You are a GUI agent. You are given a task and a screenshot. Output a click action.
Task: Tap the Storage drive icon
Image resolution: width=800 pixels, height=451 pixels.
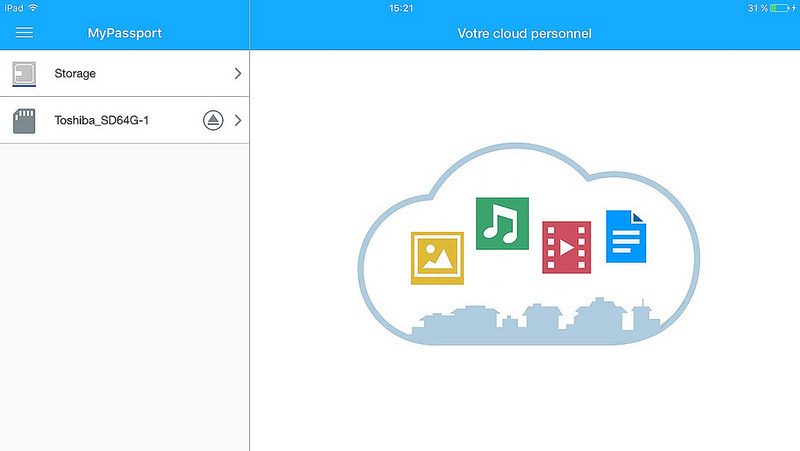click(x=24, y=74)
